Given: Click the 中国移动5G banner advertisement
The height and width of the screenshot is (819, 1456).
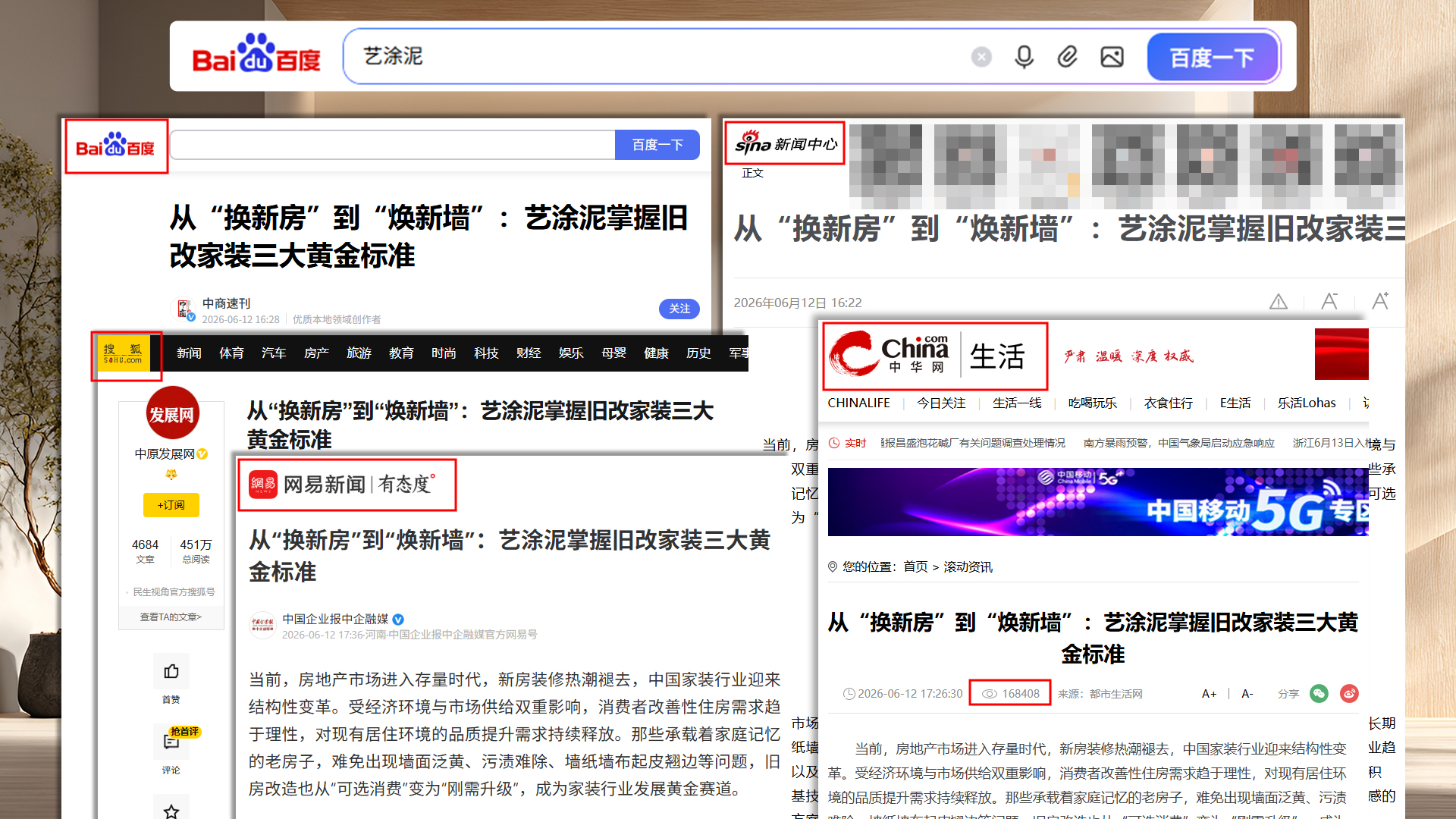Looking at the screenshot, I should pyautogui.click(x=1098, y=502).
